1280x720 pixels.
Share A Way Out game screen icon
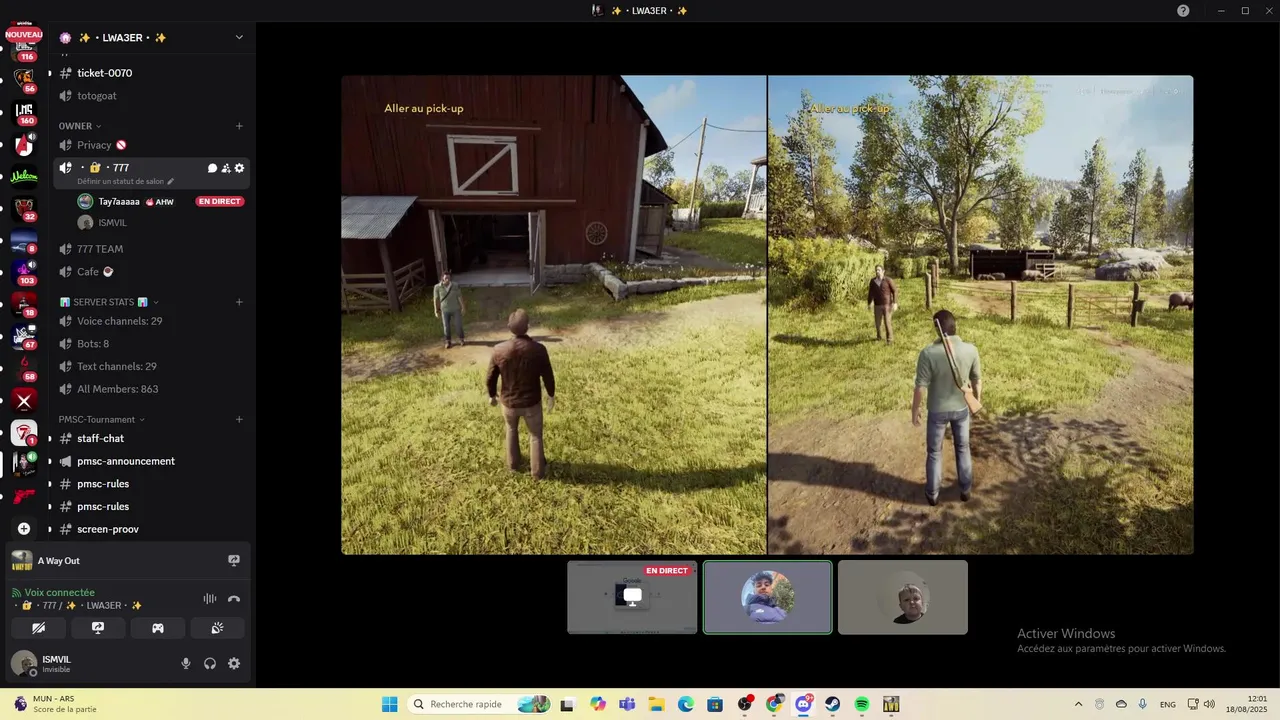click(234, 561)
